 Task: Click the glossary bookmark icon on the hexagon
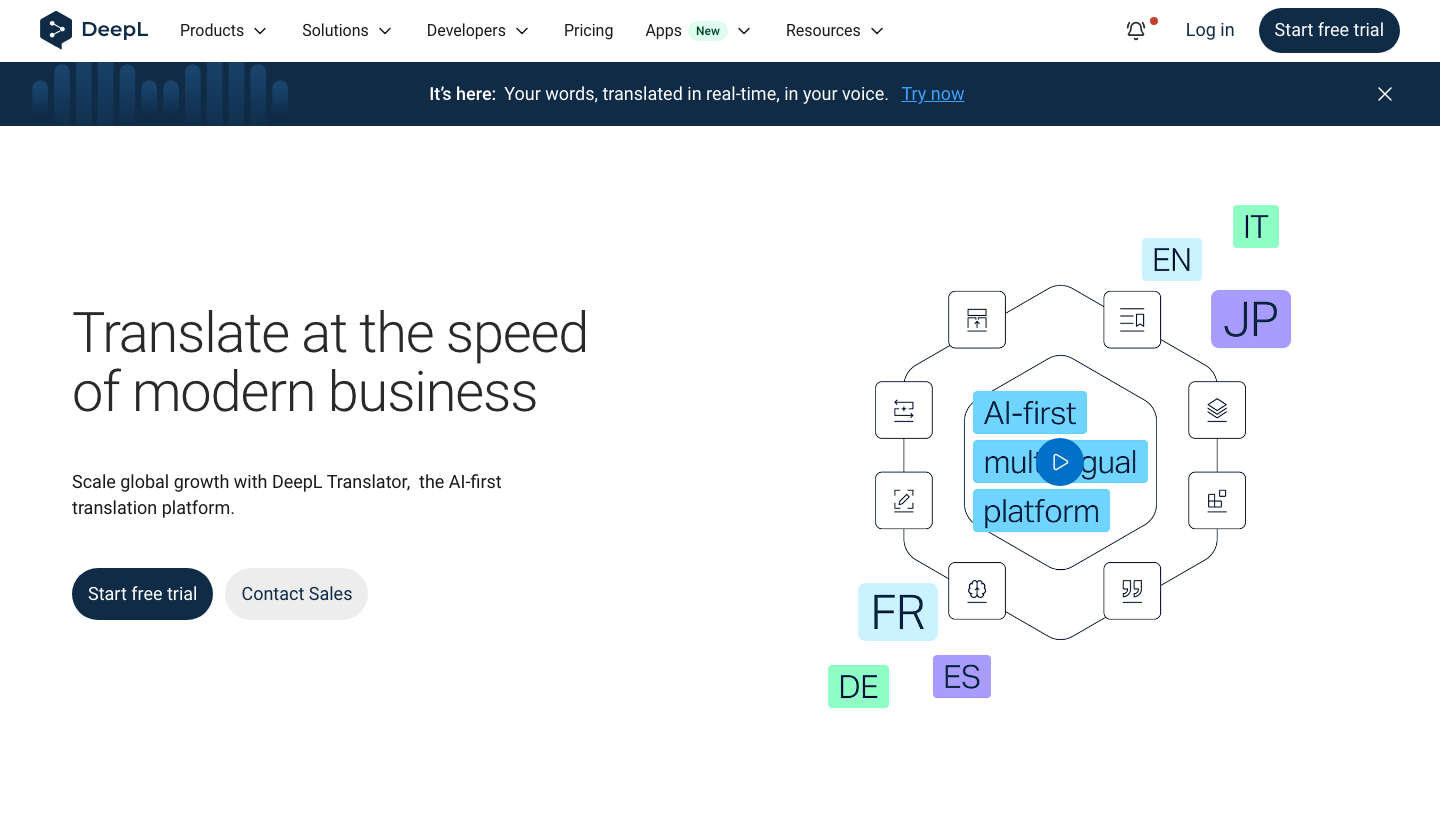coord(1132,320)
